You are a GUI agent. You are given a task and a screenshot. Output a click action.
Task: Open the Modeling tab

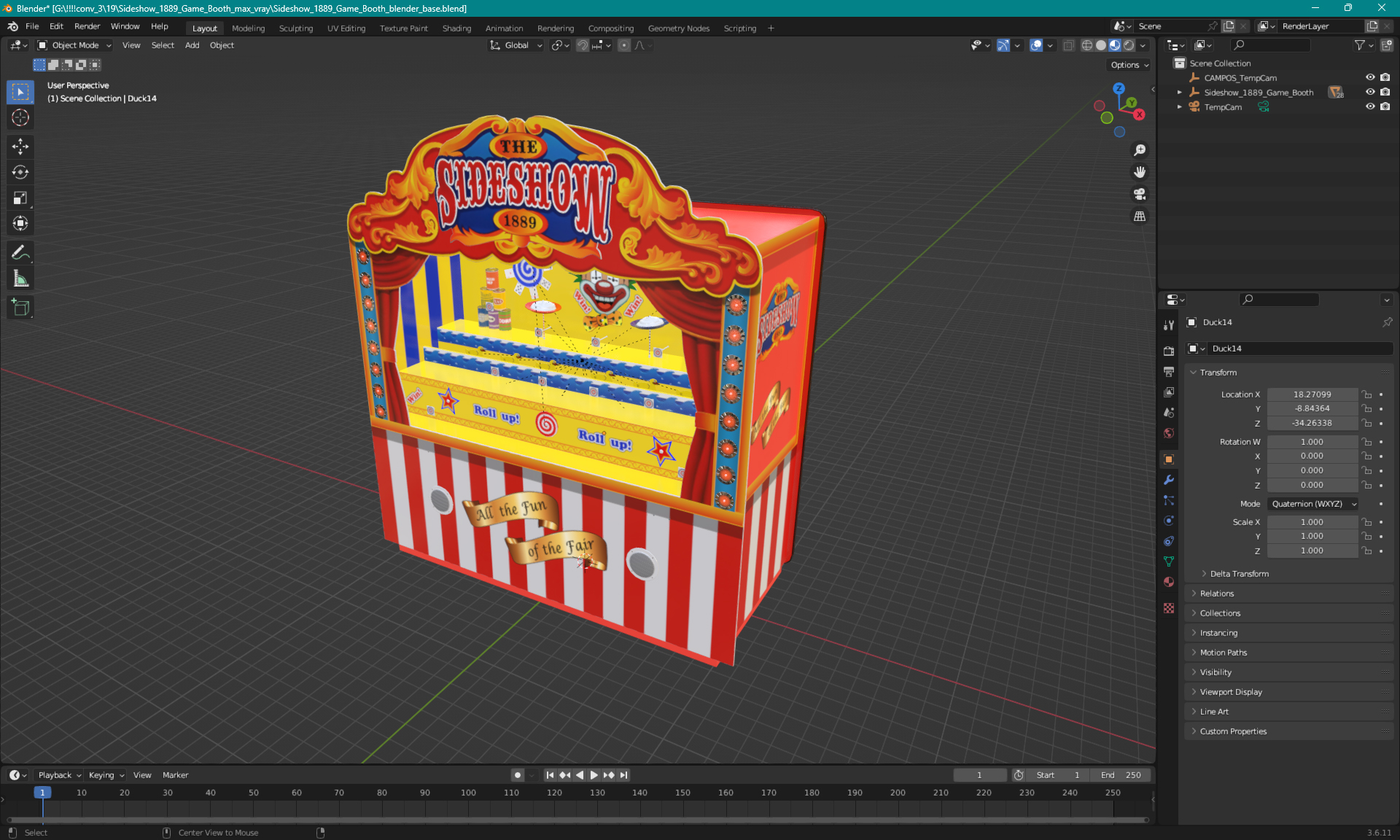tap(248, 27)
